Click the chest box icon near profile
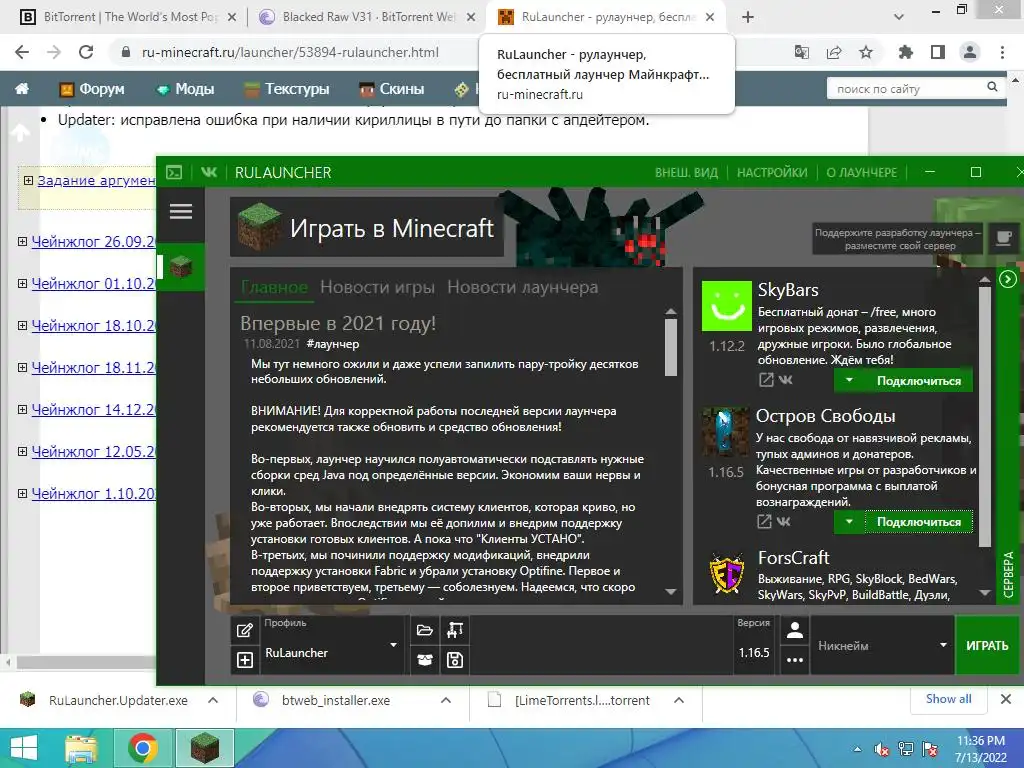The width and height of the screenshot is (1024, 768). (424, 660)
